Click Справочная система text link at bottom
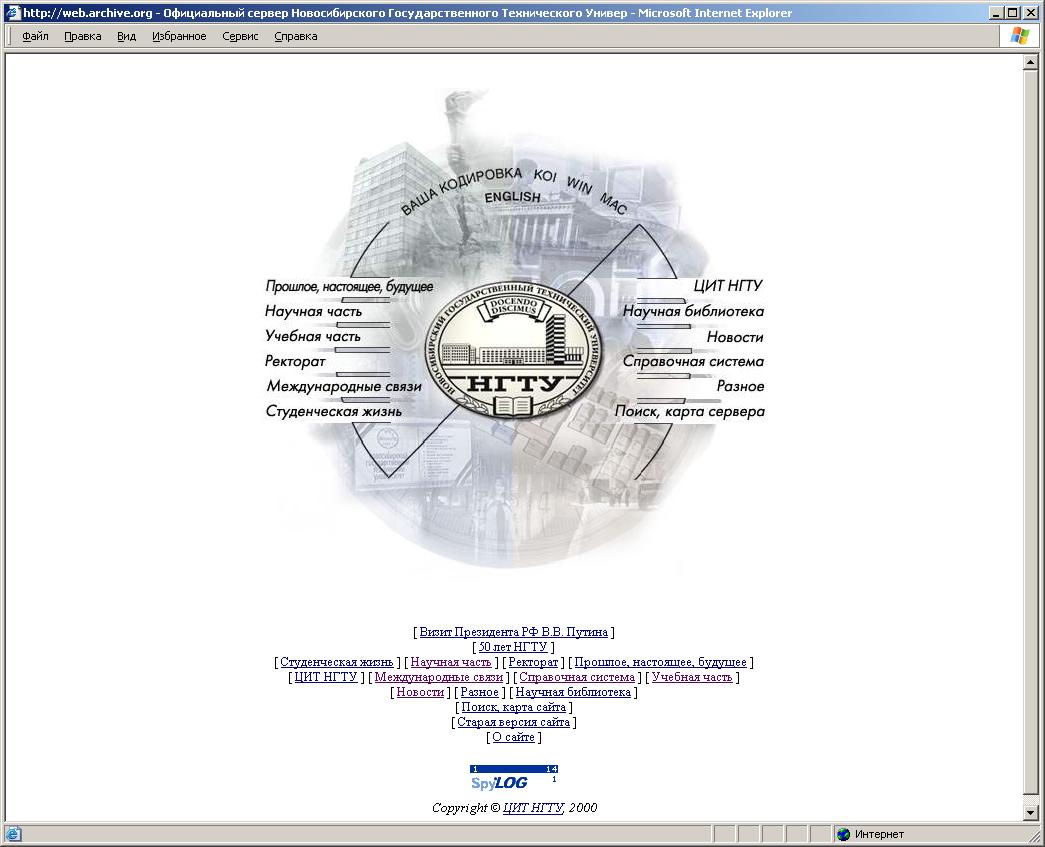Image resolution: width=1045 pixels, height=847 pixels. point(577,677)
